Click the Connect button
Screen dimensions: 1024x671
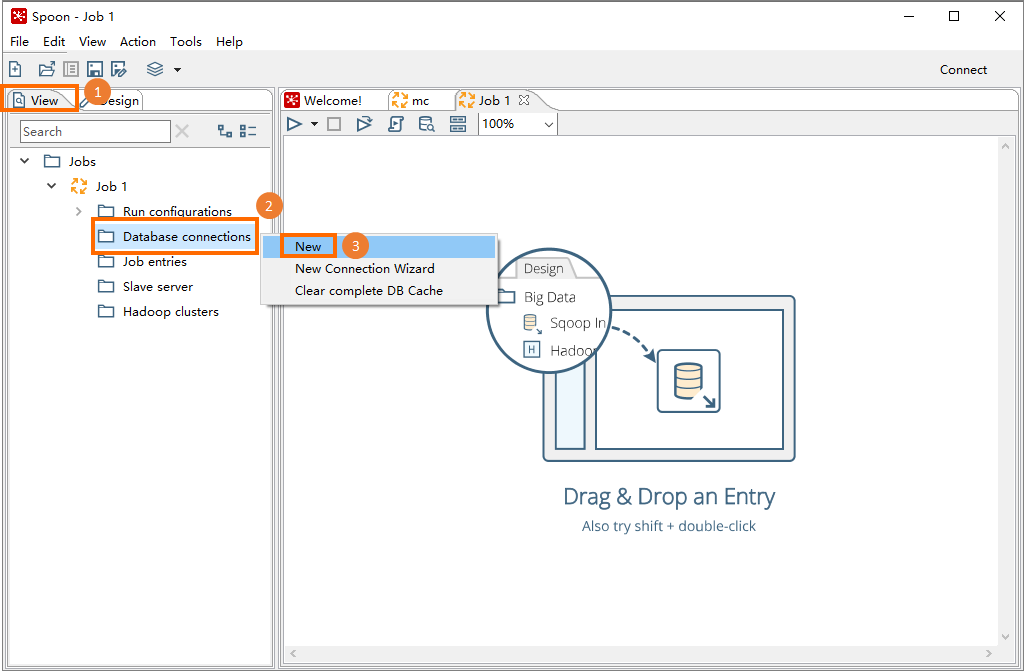click(x=963, y=69)
